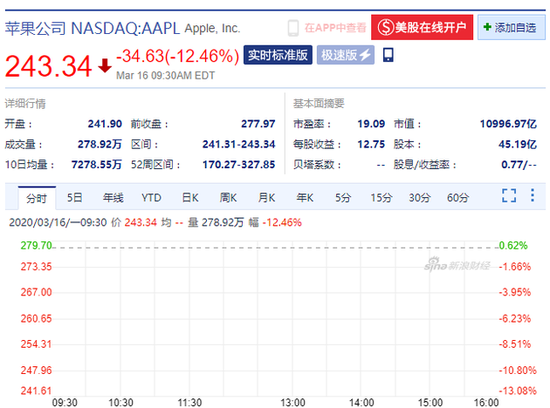This screenshot has height=408, width=550.
Task: Select the 5分 interval tab
Action: click(343, 198)
